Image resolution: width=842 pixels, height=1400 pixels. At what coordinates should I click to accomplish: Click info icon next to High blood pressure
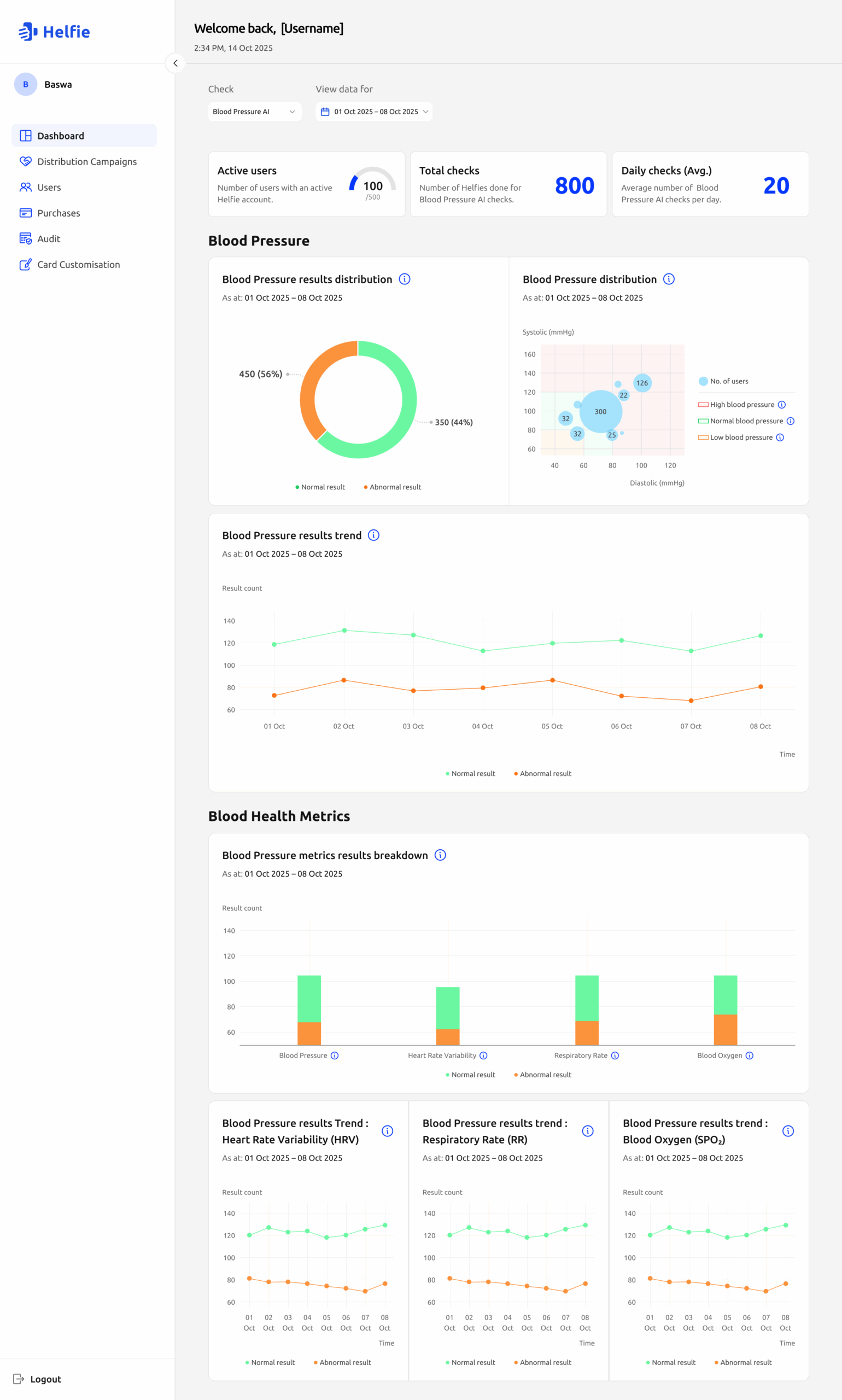coord(781,405)
